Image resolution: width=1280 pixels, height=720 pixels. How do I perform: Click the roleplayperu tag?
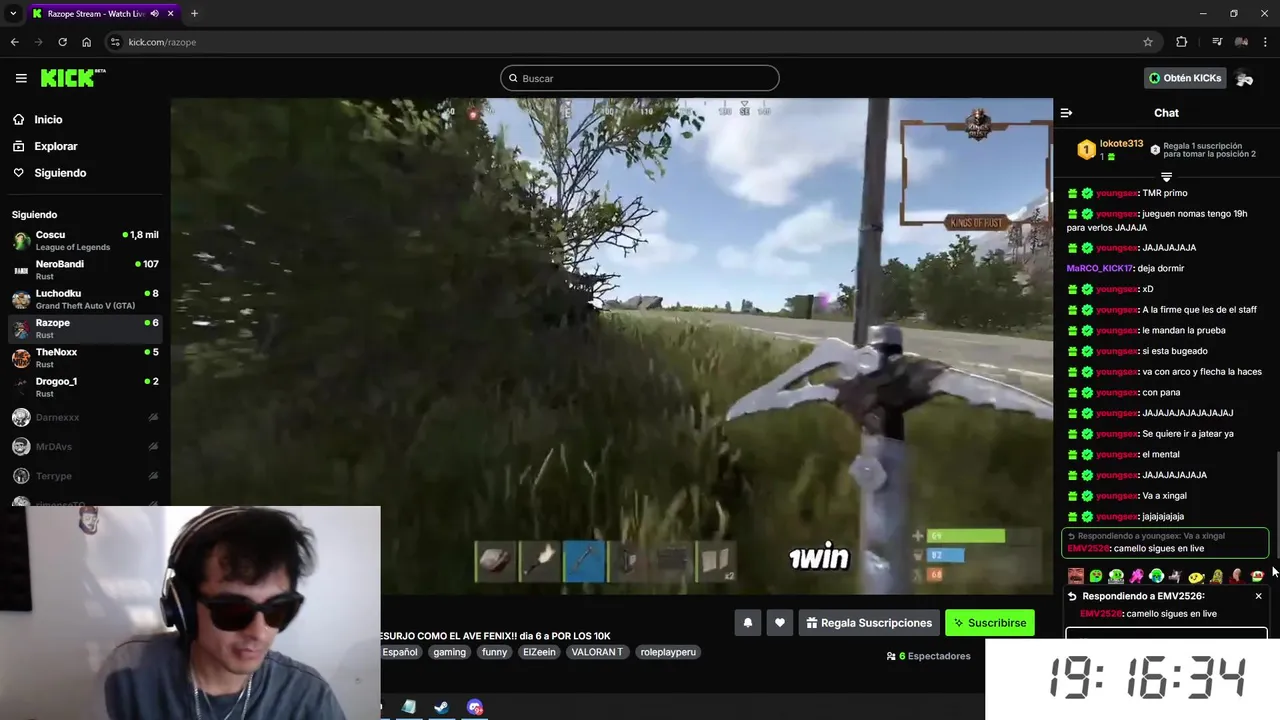pyautogui.click(x=668, y=652)
